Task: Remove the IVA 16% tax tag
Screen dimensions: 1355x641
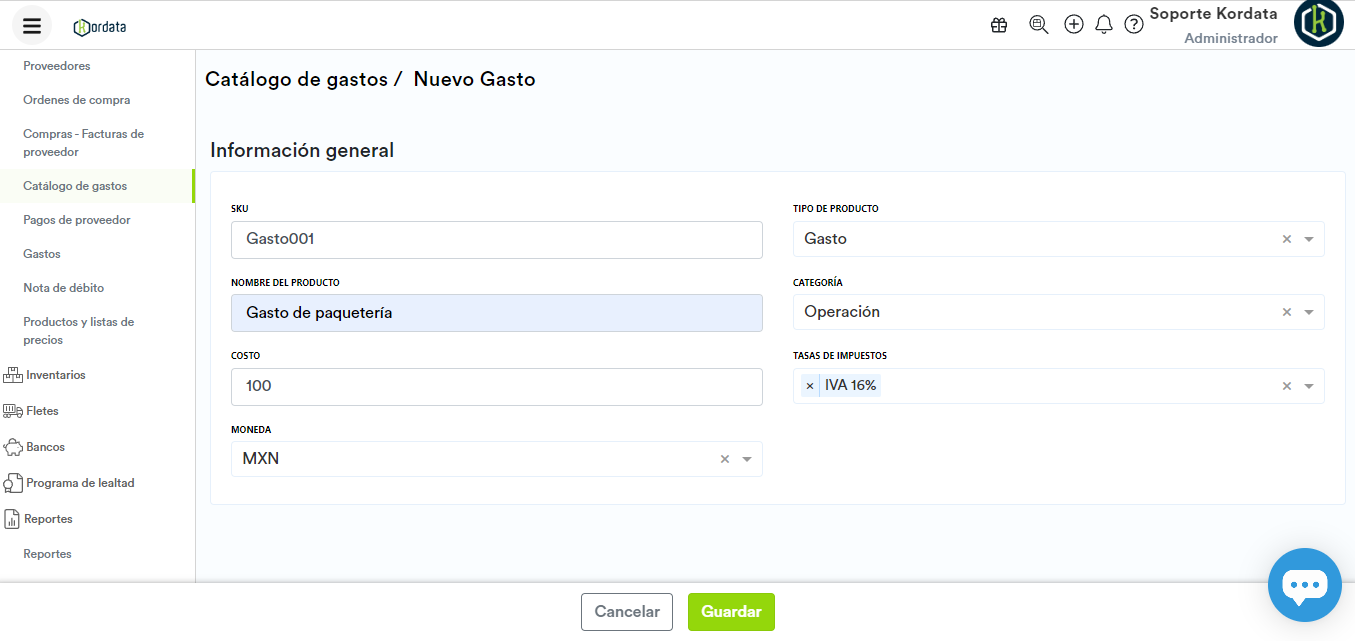Action: tap(810, 386)
